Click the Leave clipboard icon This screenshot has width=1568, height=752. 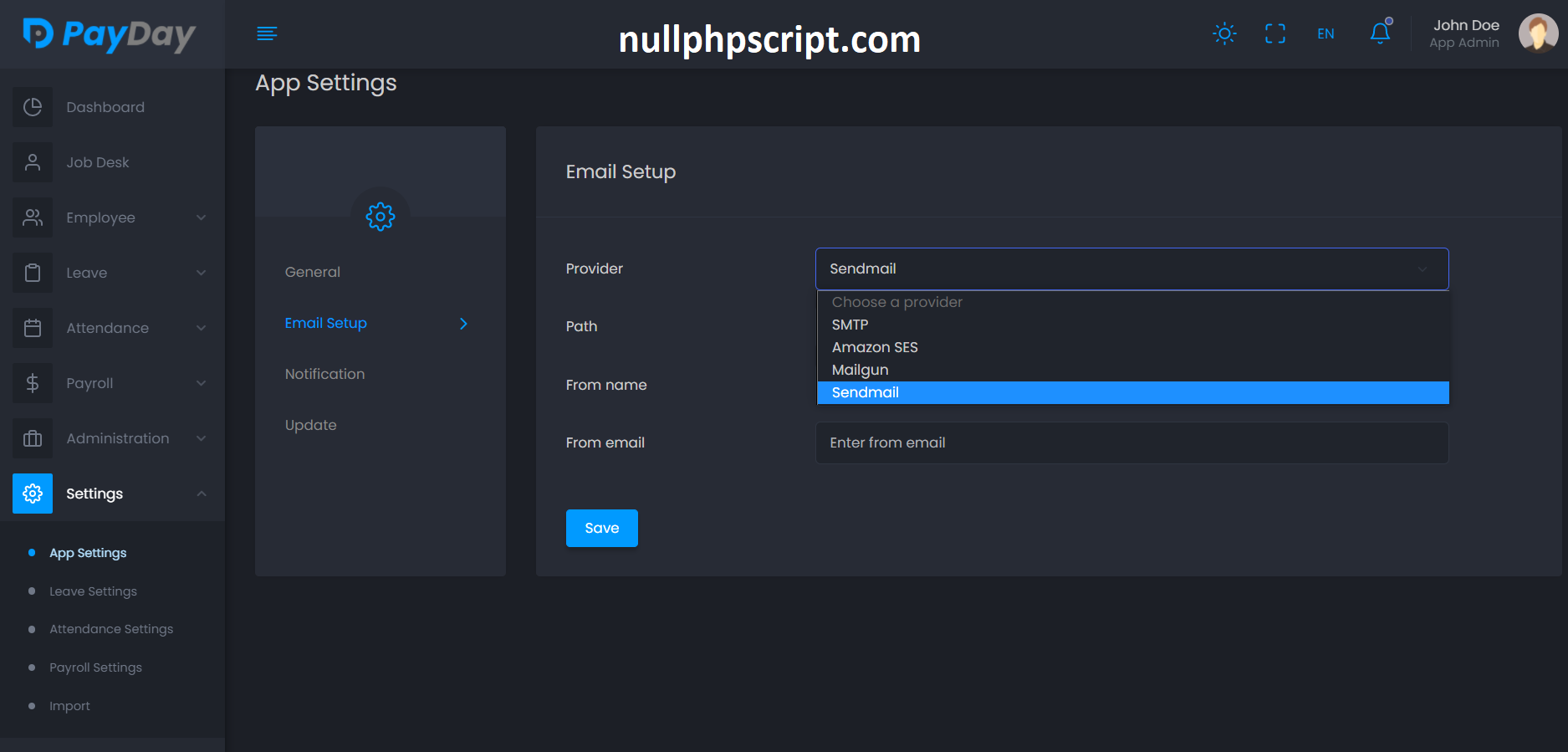click(33, 273)
